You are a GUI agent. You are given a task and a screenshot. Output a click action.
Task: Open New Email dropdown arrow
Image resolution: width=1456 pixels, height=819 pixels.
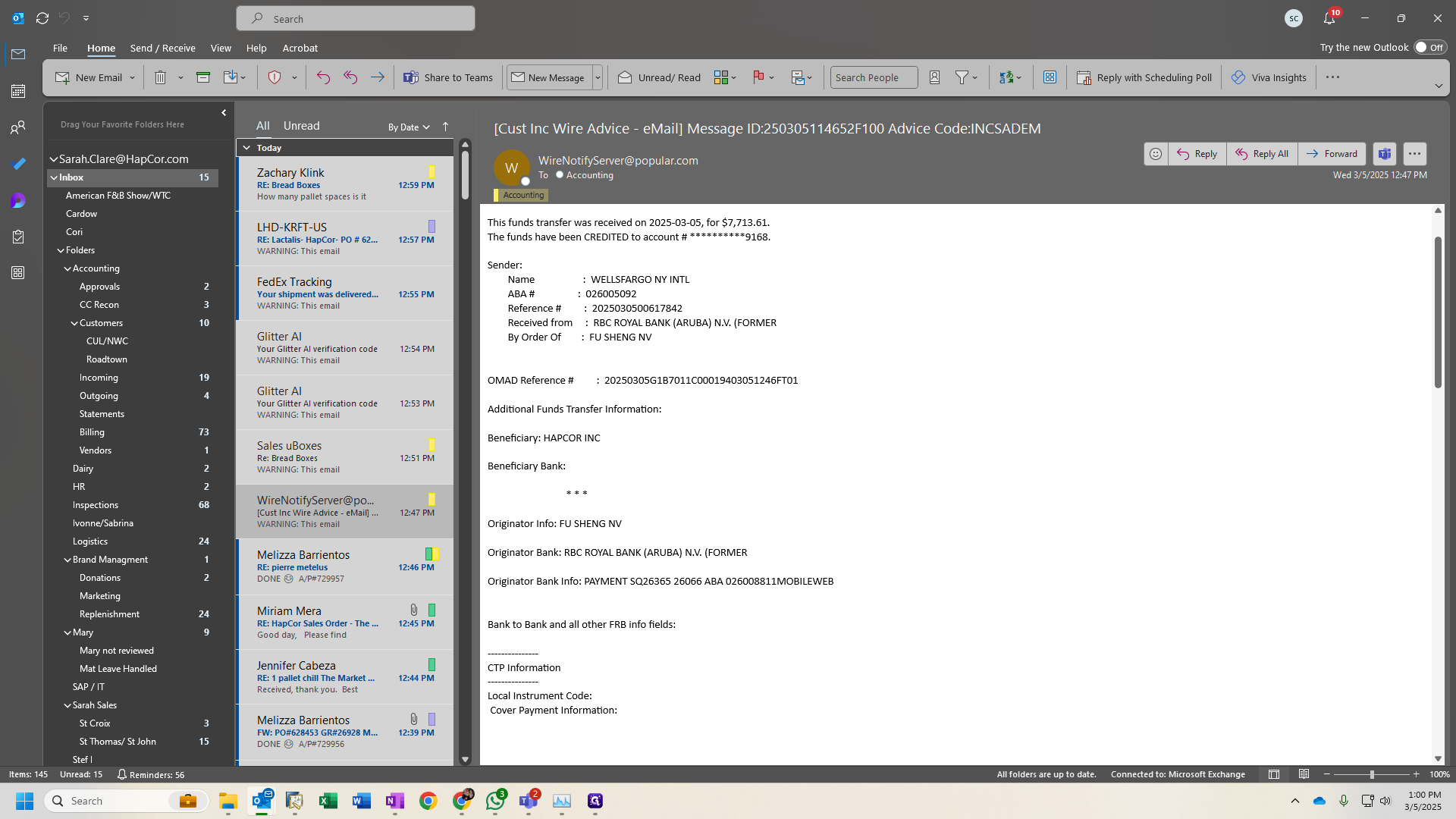tap(132, 77)
